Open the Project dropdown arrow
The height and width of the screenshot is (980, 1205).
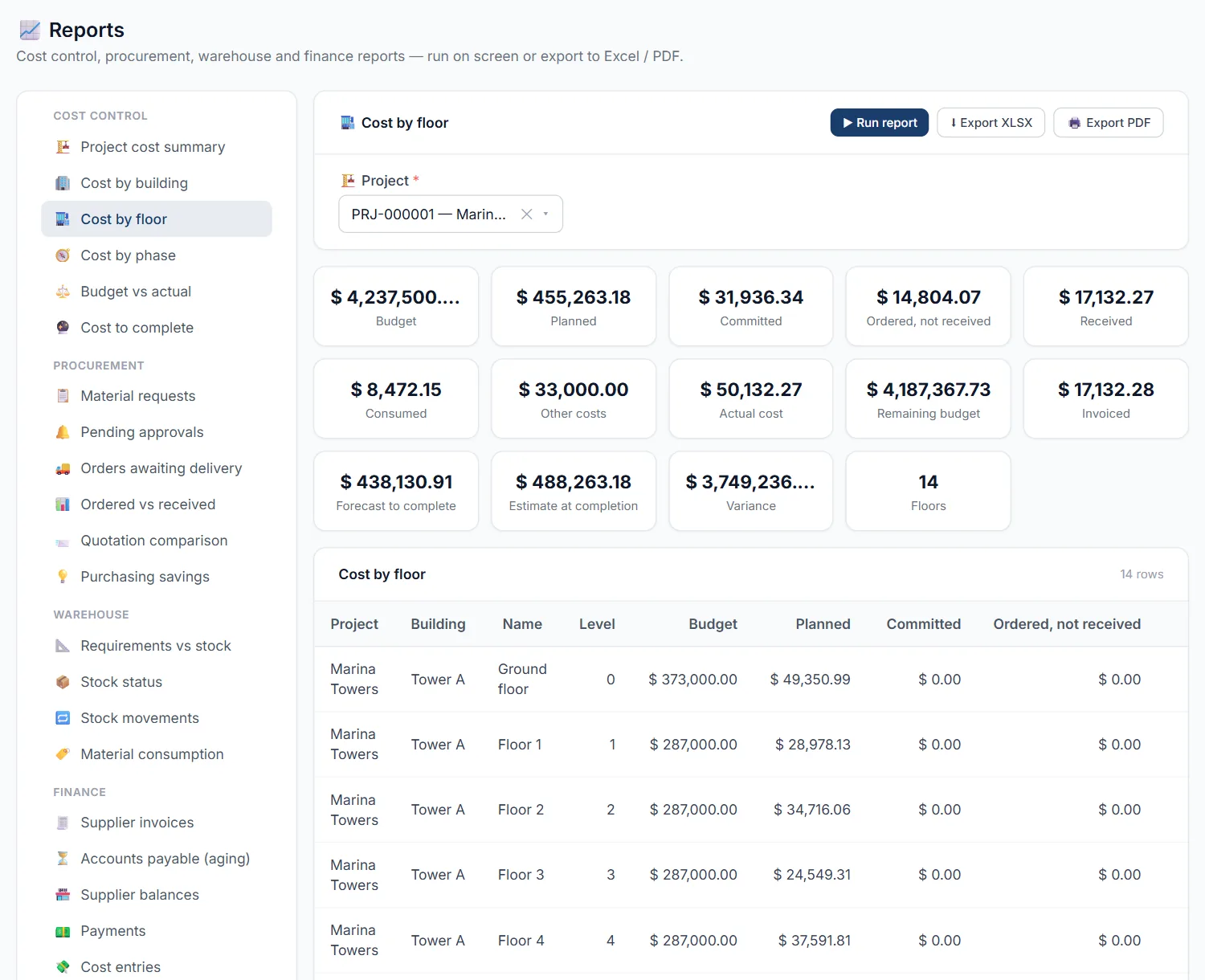click(x=546, y=214)
